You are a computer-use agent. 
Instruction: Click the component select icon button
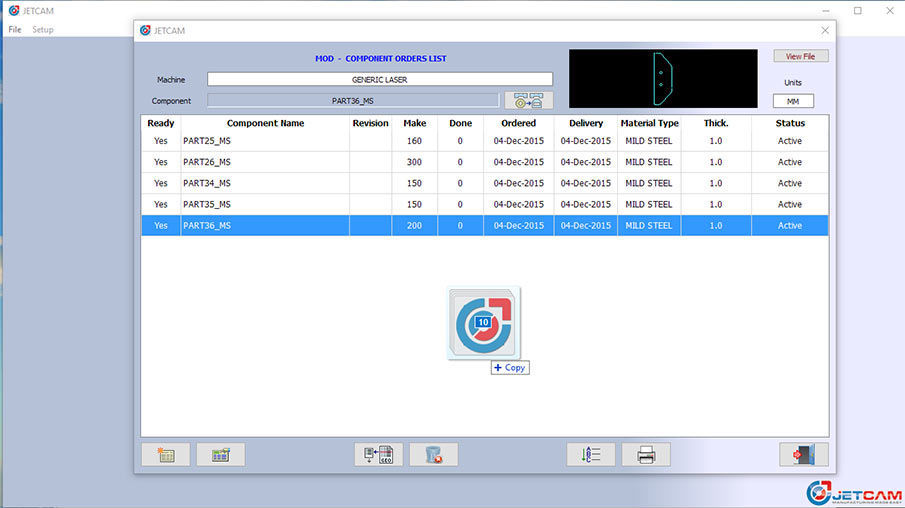click(528, 100)
